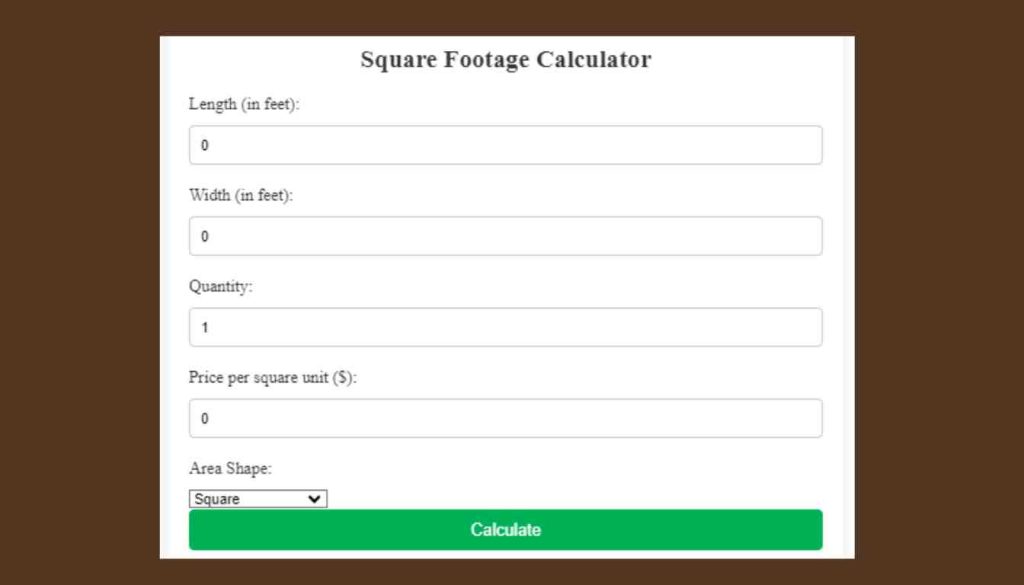Click the Width field's default 0 value
Viewport: 1024px width, 585px height.
pyautogui.click(x=205, y=235)
